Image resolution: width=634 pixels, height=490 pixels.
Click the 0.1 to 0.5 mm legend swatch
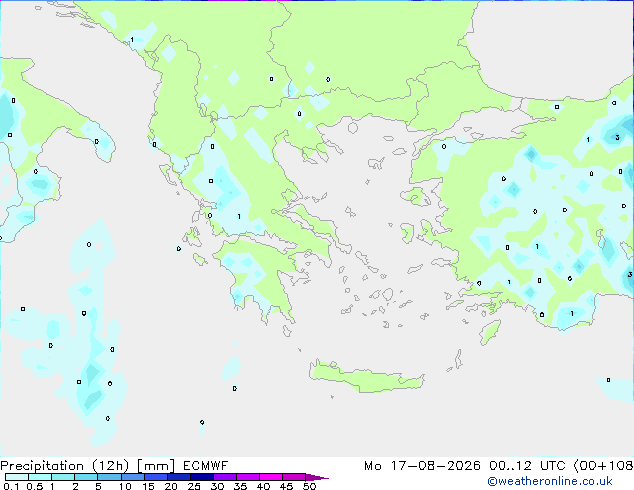(17, 477)
